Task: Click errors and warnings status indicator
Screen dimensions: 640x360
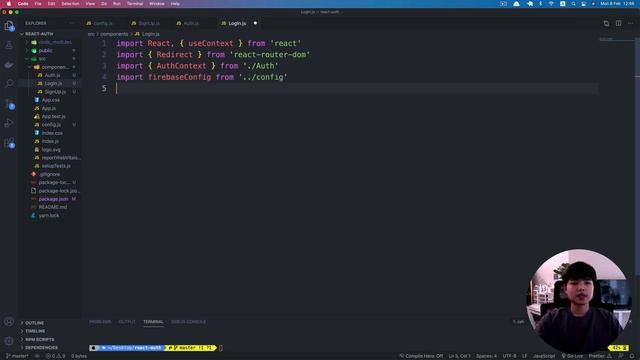Action: pyautogui.click(x=55, y=356)
